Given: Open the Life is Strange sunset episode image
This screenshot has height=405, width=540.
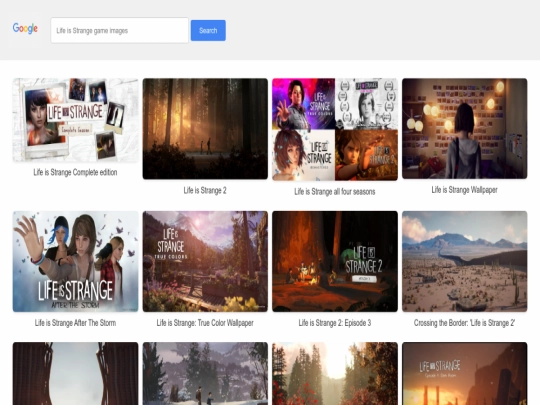Looking at the screenshot, I should pyautogui.click(x=465, y=373).
